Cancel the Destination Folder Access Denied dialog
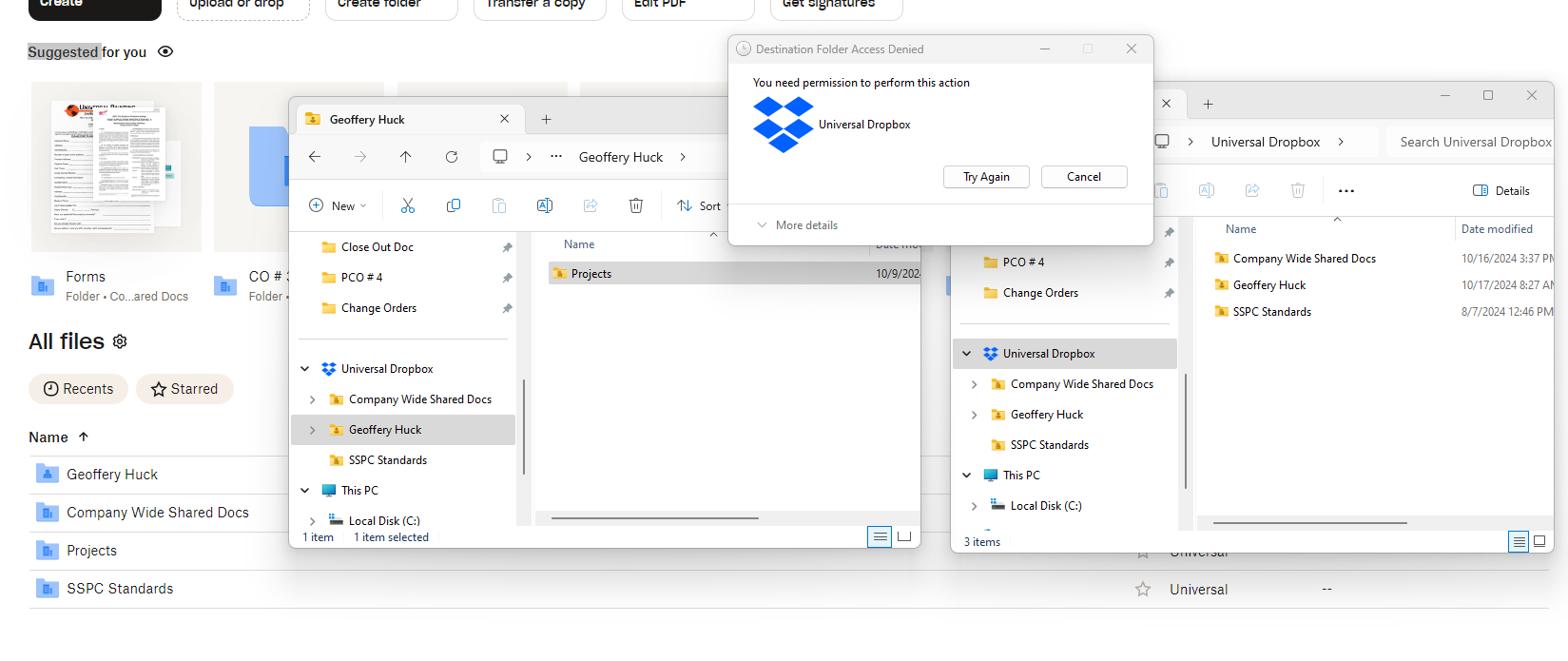 (x=1083, y=177)
